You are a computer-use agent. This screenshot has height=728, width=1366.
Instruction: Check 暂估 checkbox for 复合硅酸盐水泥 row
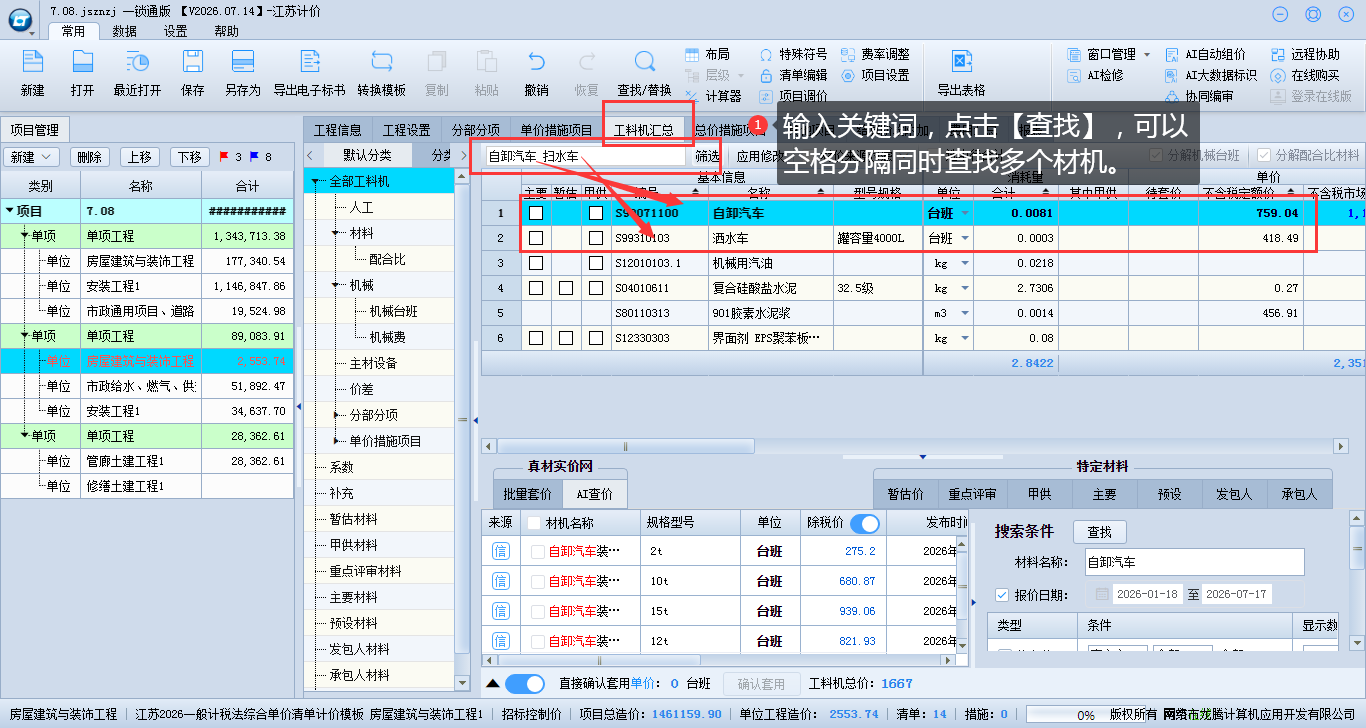point(566,288)
